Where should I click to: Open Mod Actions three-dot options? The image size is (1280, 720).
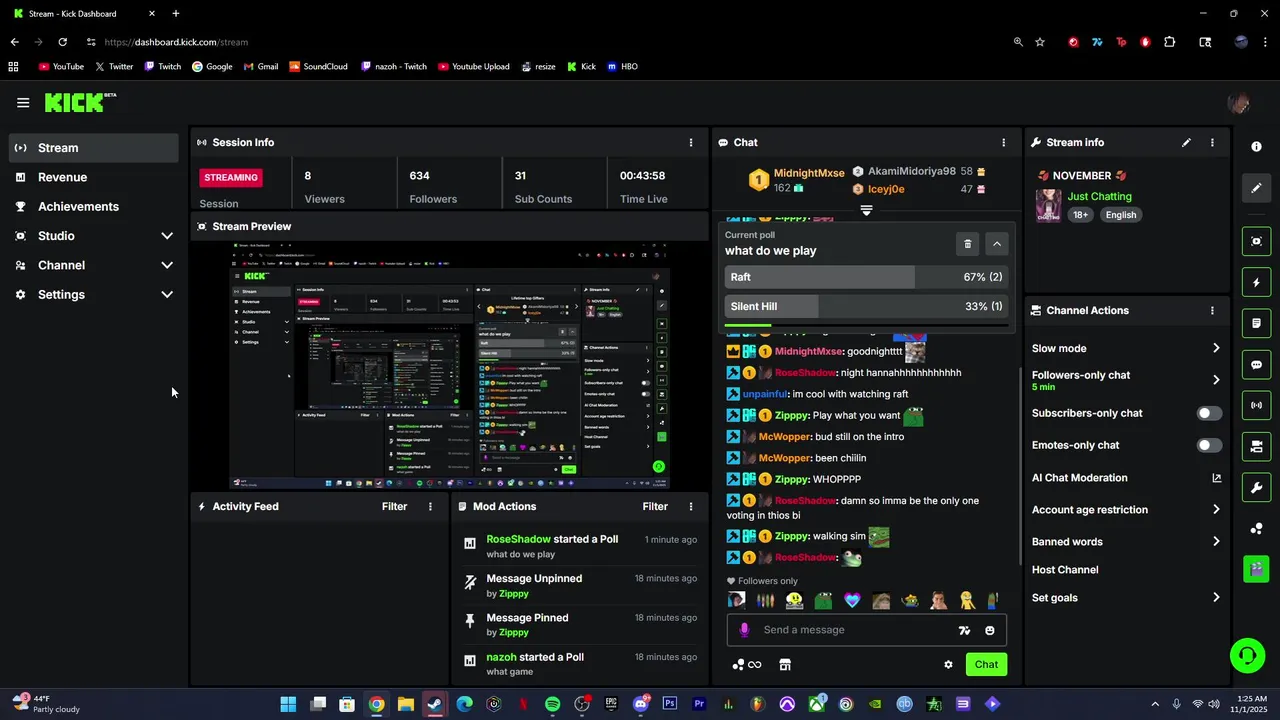[x=690, y=506]
